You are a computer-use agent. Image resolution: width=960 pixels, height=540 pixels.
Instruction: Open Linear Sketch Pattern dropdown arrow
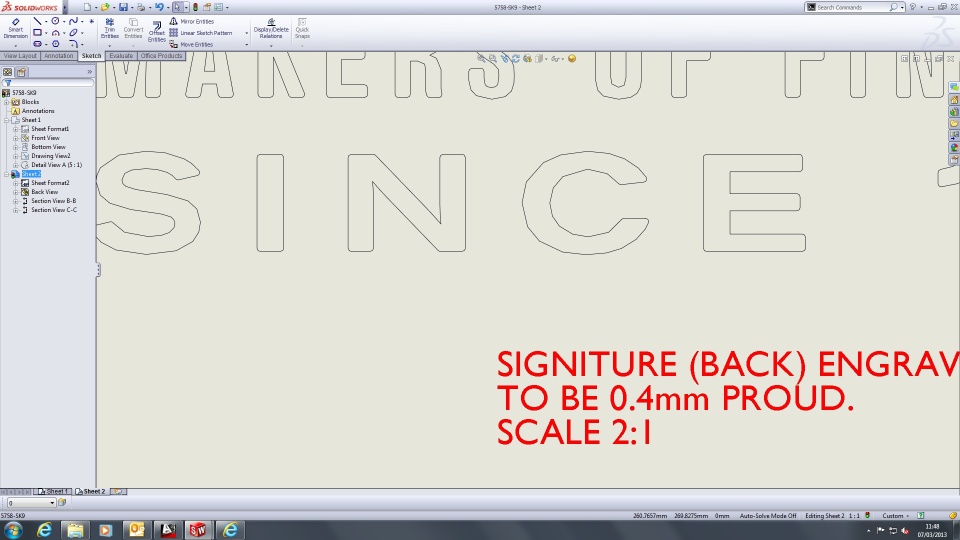click(247, 33)
